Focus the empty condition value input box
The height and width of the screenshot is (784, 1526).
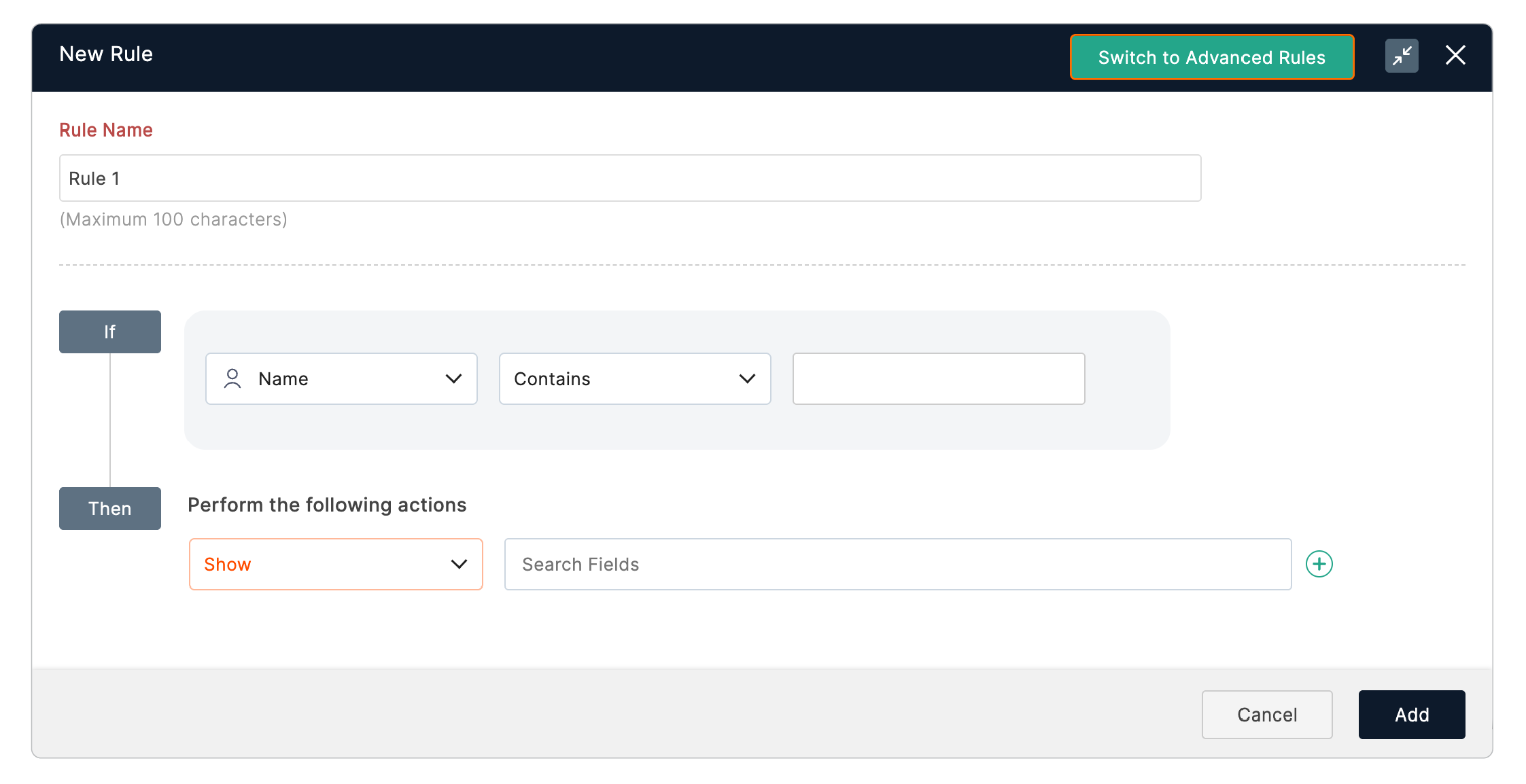click(938, 378)
